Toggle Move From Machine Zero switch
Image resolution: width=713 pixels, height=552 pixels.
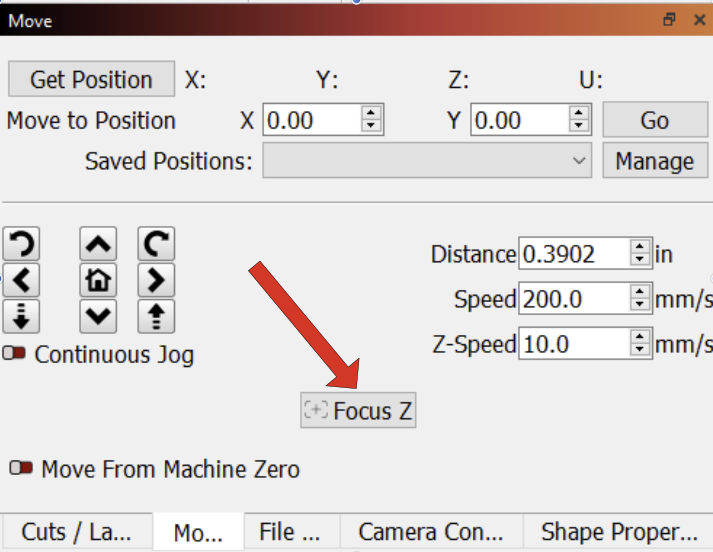(21, 468)
